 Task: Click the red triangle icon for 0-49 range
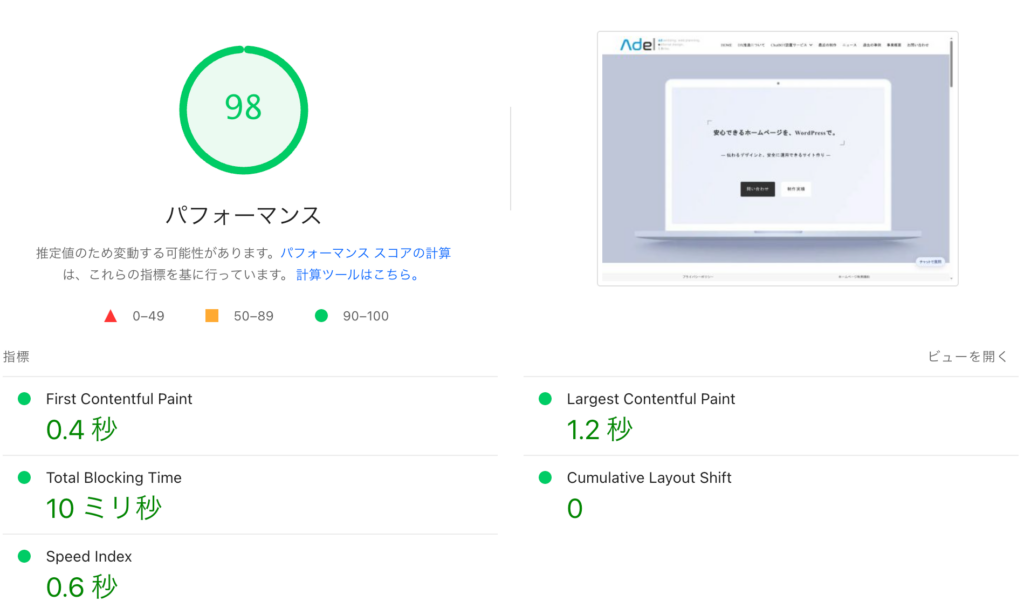point(111,315)
